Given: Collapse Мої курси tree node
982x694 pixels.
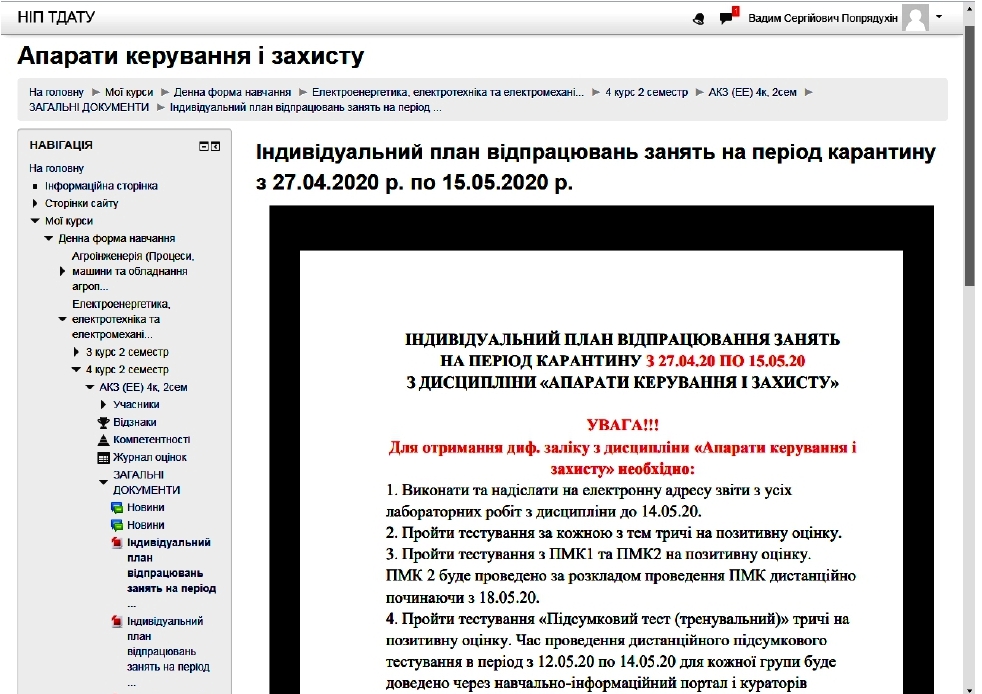Looking at the screenshot, I should tap(35, 221).
